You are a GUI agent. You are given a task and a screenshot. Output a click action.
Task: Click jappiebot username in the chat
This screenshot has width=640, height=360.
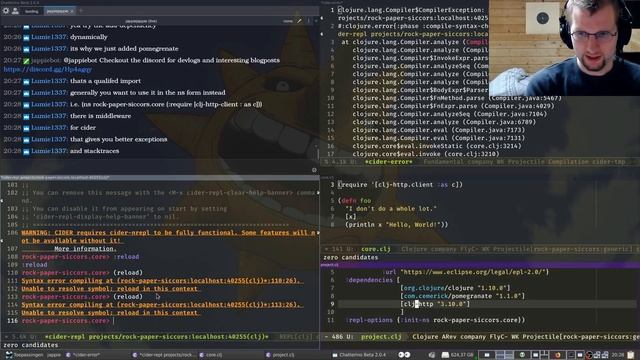pyautogui.click(x=46, y=60)
